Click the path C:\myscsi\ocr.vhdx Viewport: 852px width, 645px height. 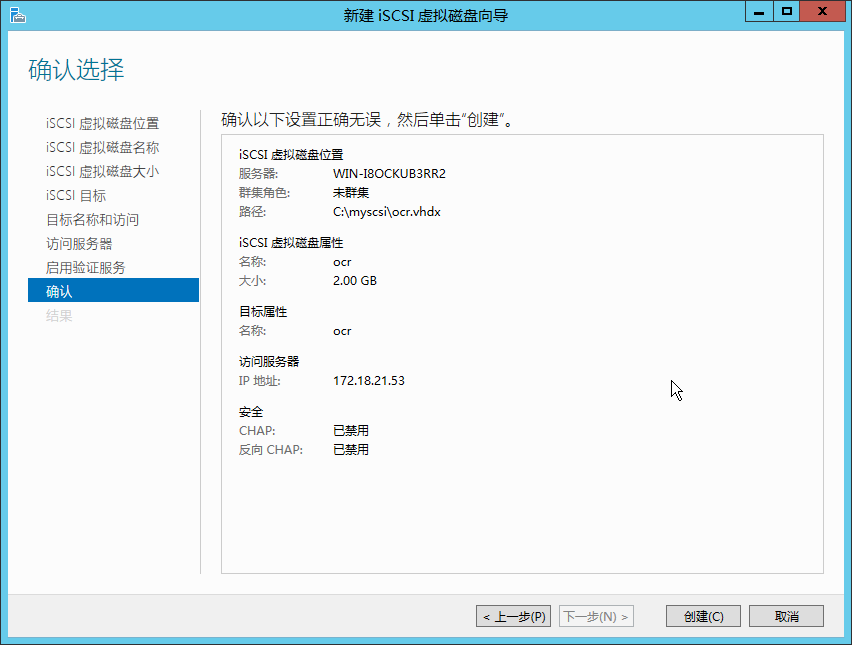click(386, 212)
